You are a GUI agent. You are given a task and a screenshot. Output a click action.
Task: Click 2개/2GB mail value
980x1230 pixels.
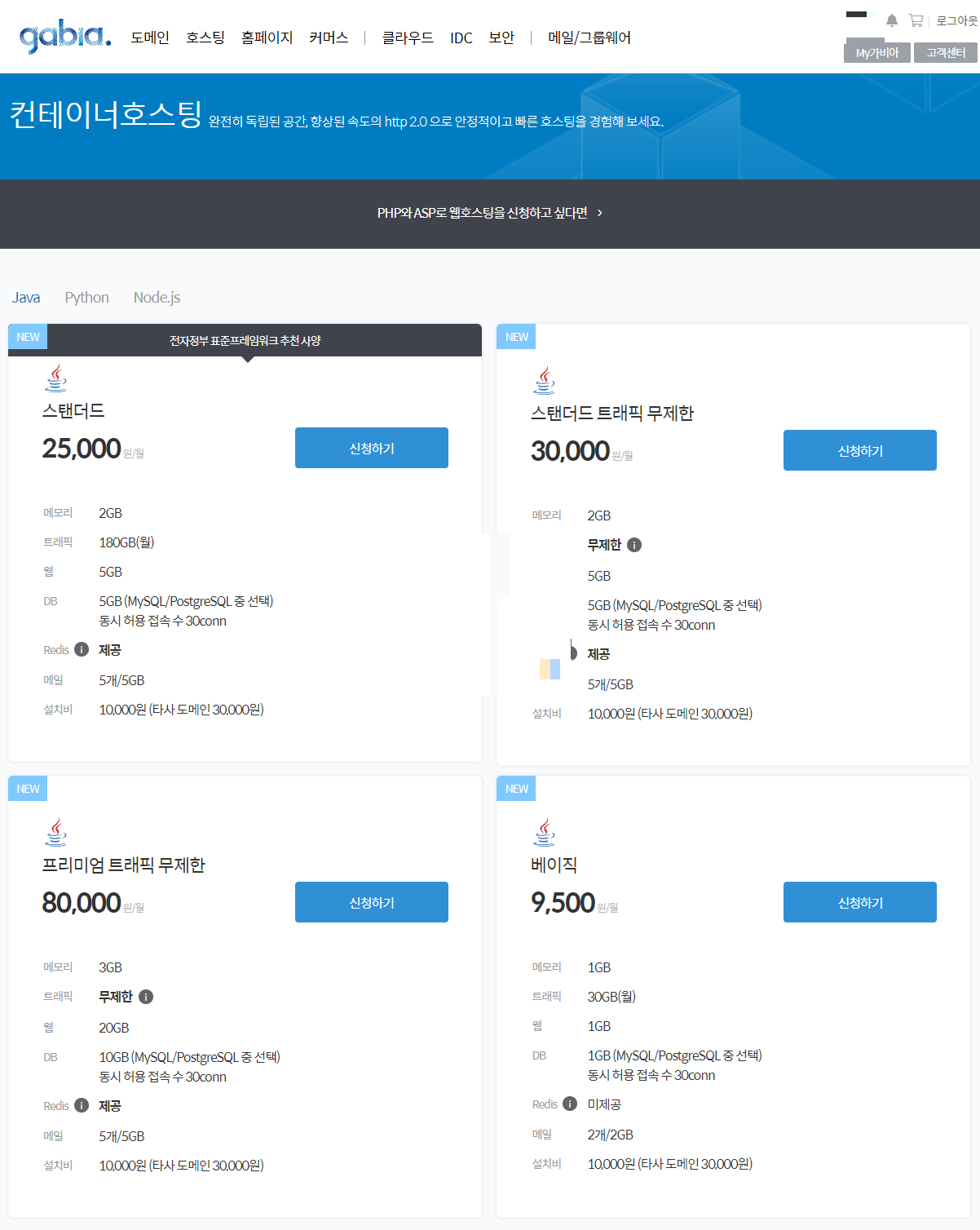(x=610, y=1135)
